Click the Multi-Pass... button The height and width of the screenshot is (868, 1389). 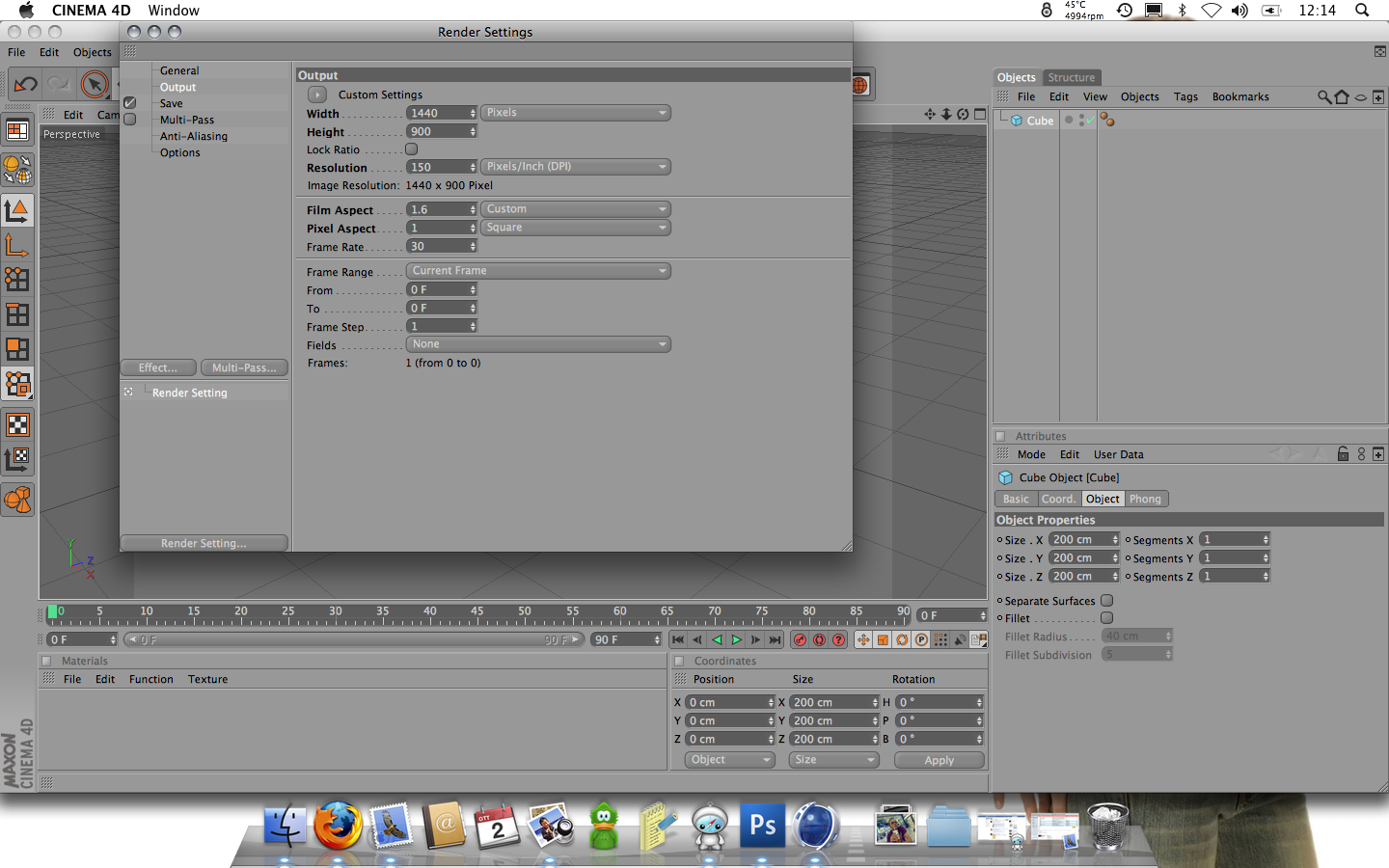click(x=244, y=367)
